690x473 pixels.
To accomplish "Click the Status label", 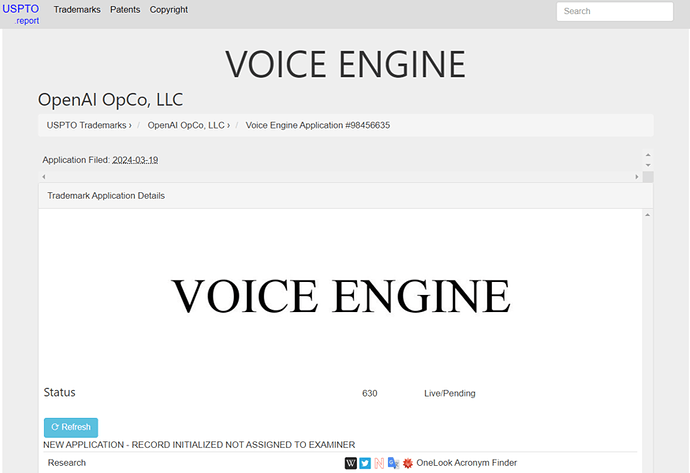I will [x=59, y=392].
